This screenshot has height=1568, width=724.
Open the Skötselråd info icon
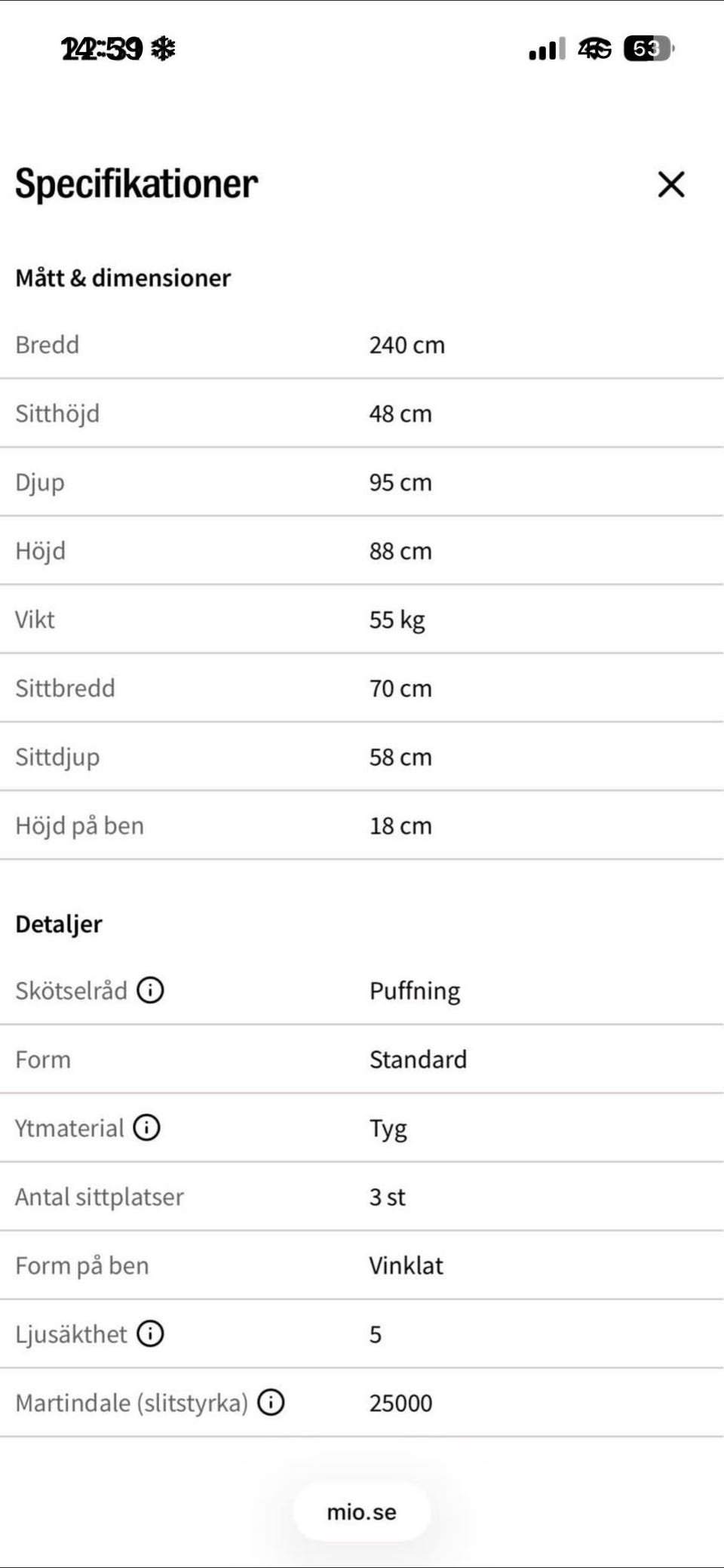point(150,990)
